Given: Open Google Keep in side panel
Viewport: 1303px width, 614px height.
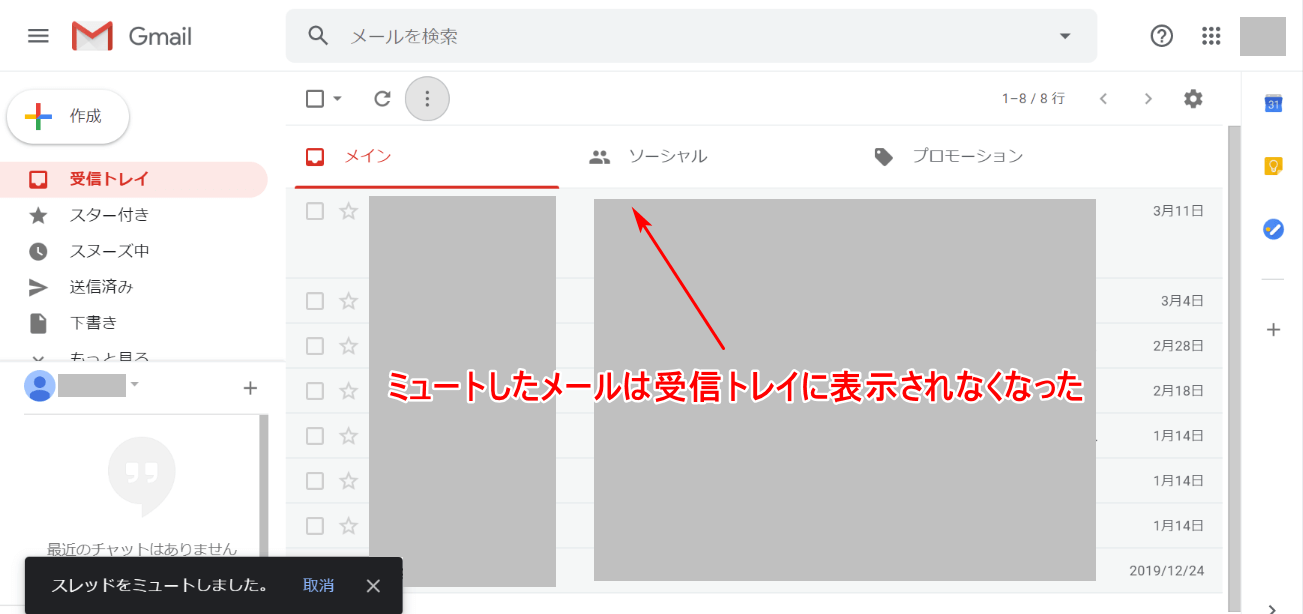Looking at the screenshot, I should point(1273,166).
